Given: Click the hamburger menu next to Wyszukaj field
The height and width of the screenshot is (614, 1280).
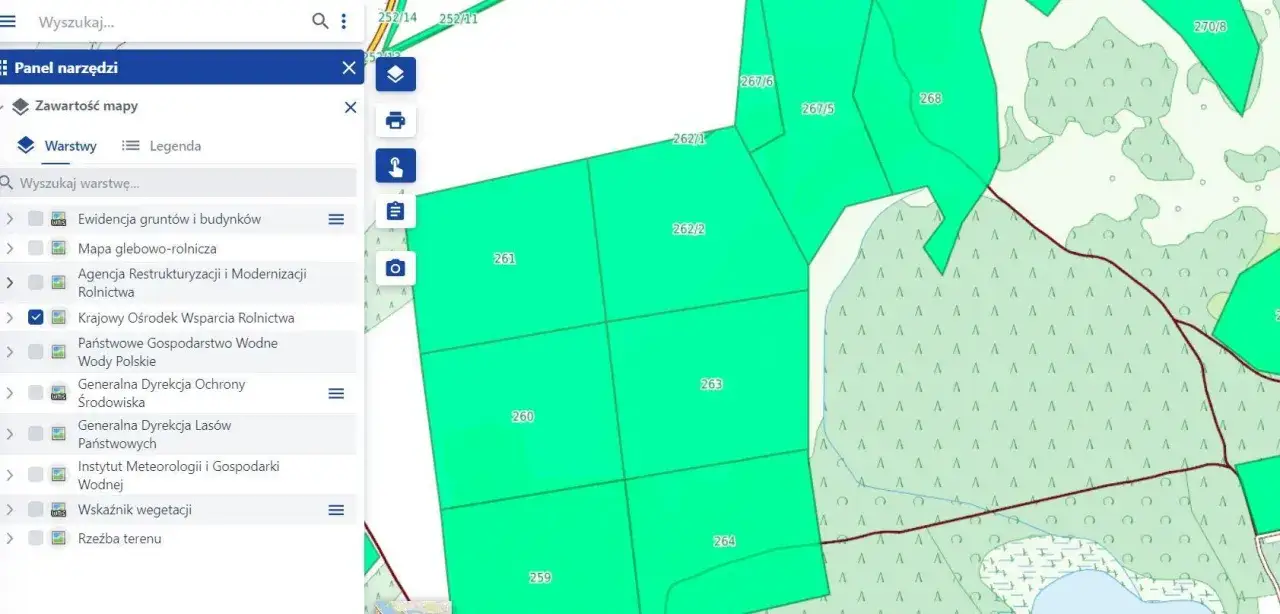Looking at the screenshot, I should (x=11, y=20).
